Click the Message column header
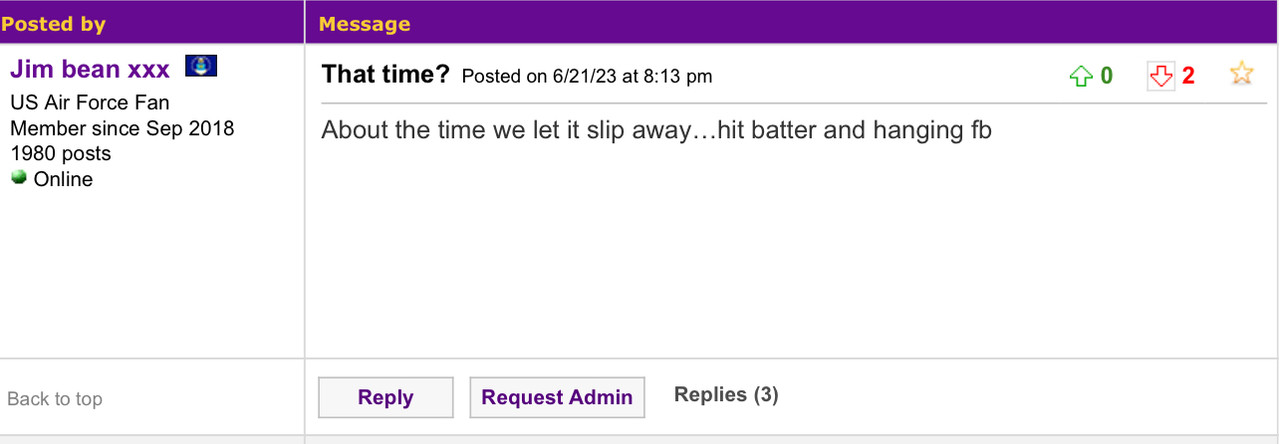The width and height of the screenshot is (1280, 444). click(364, 23)
